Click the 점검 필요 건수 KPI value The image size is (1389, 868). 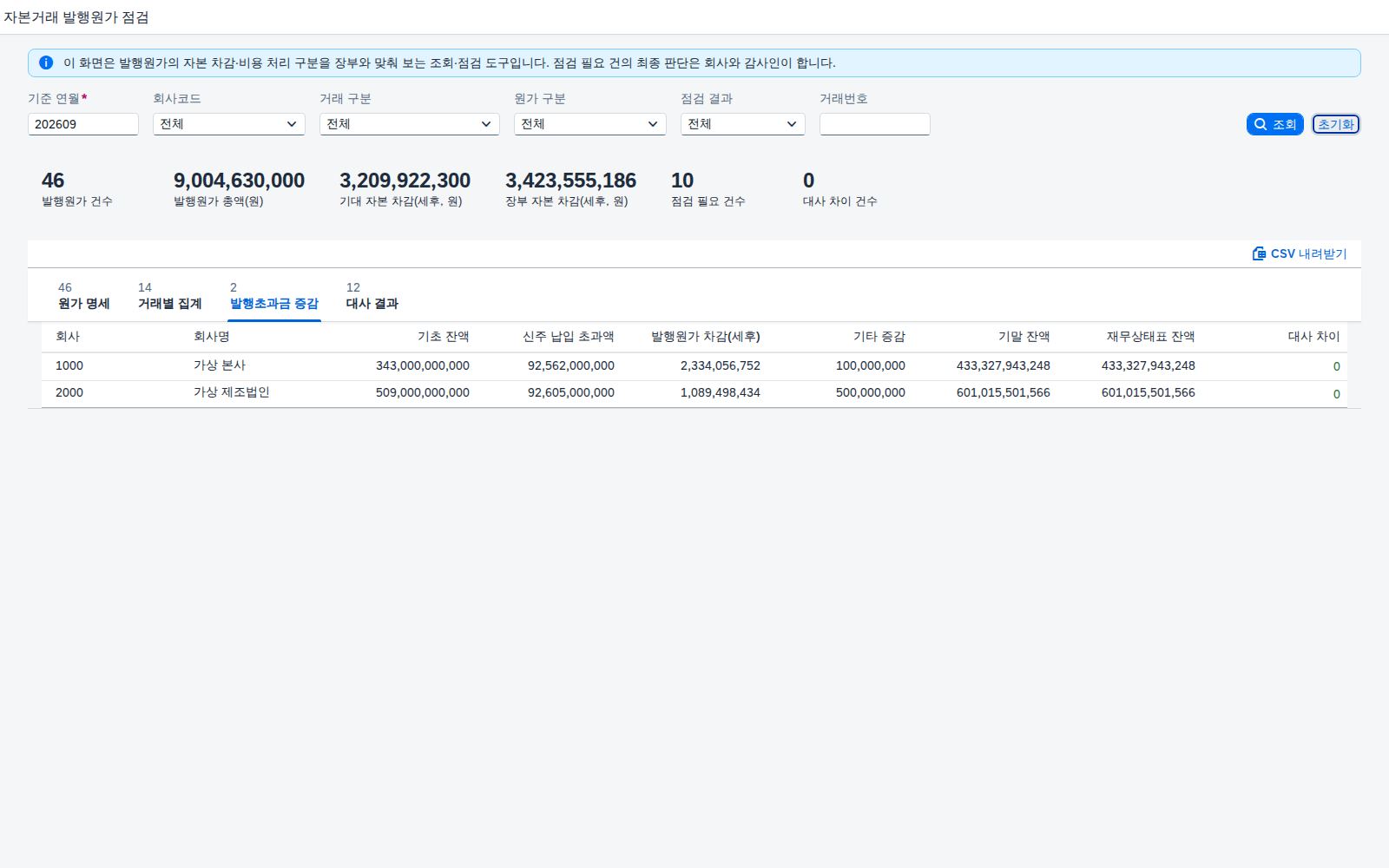click(x=682, y=181)
